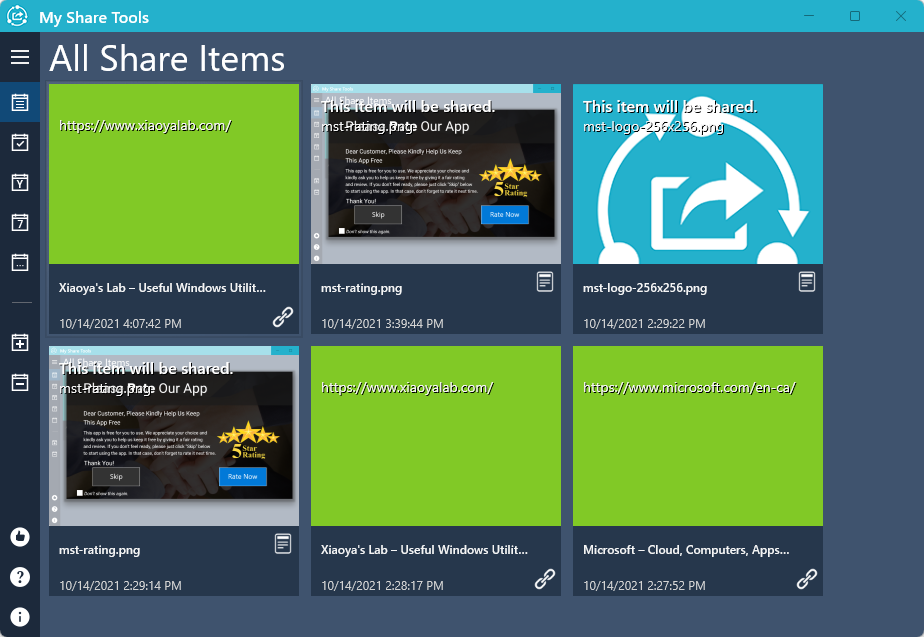Click the thumbs-up rate icon

click(x=20, y=536)
